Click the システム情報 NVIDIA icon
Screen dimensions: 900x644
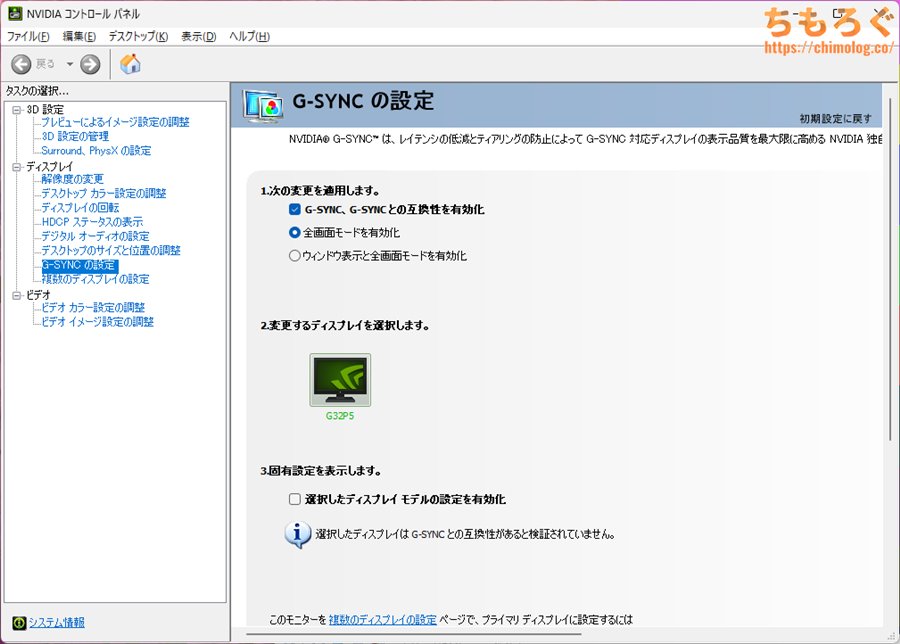[x=20, y=623]
